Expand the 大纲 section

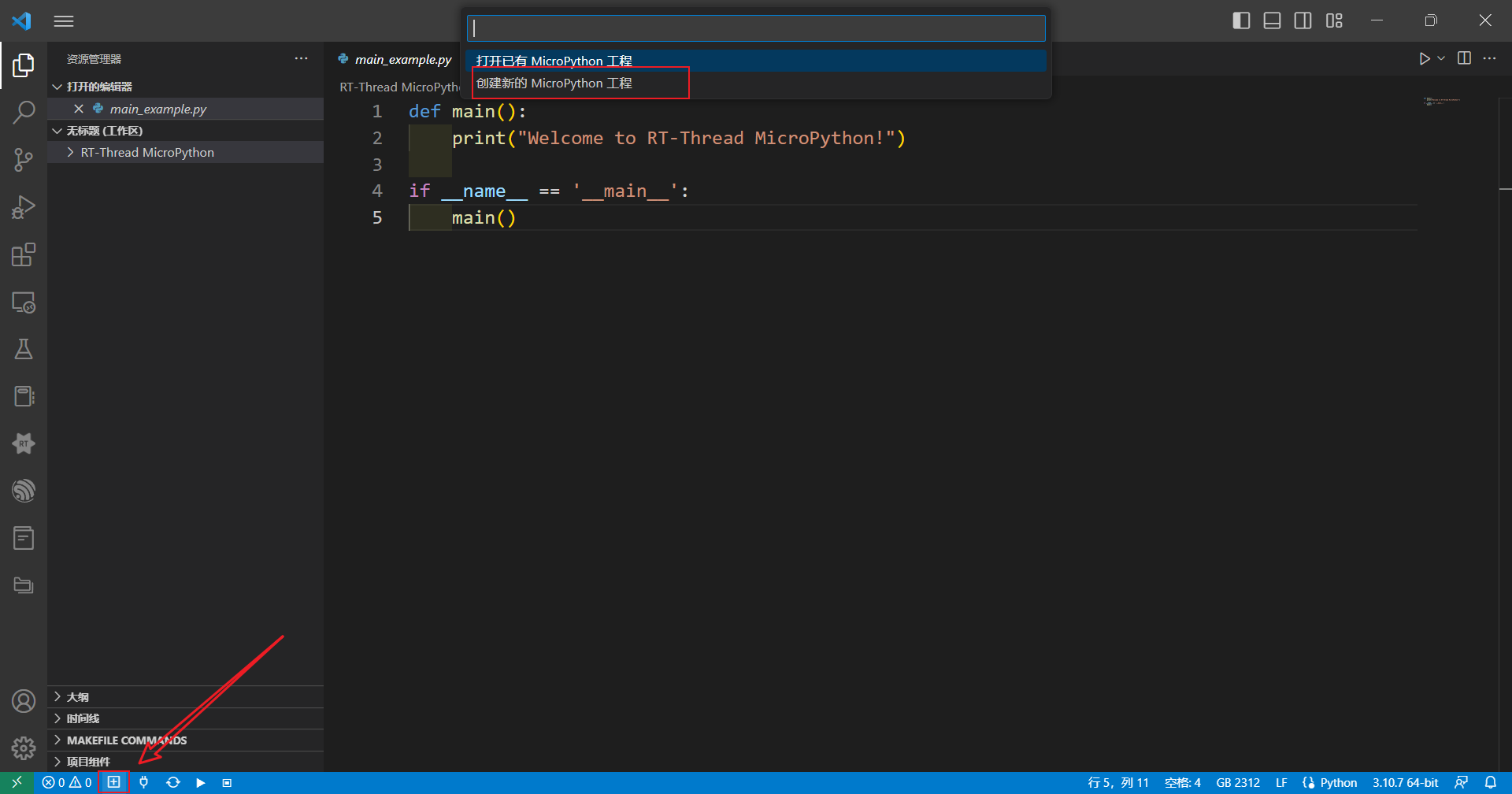(185, 697)
